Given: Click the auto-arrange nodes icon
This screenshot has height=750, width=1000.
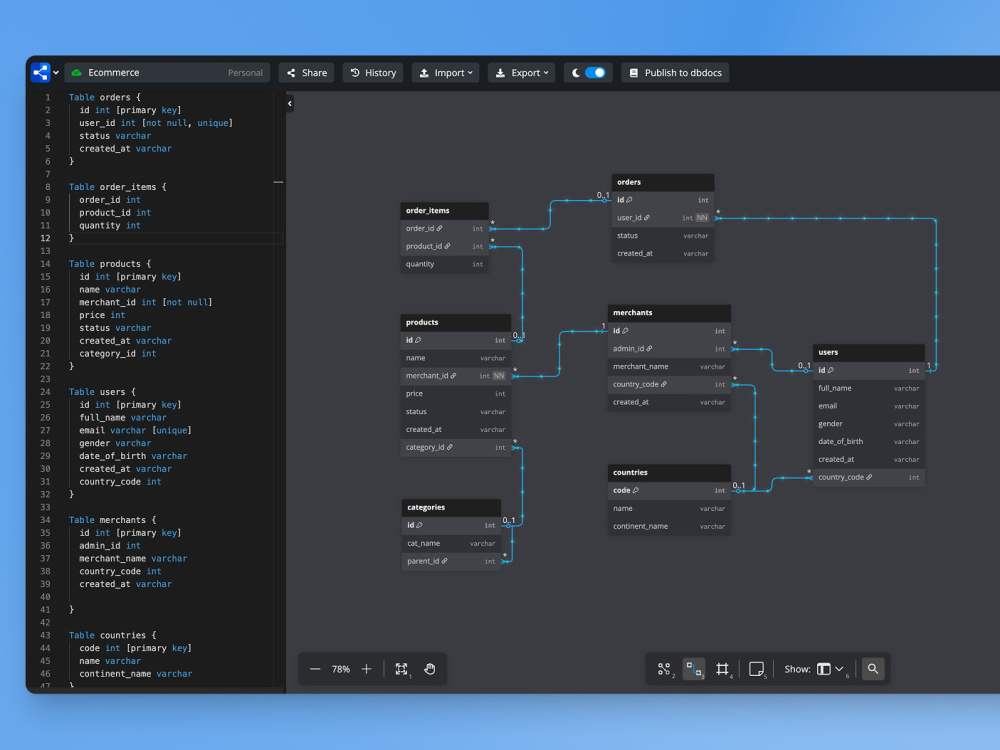Looking at the screenshot, I should coord(665,669).
